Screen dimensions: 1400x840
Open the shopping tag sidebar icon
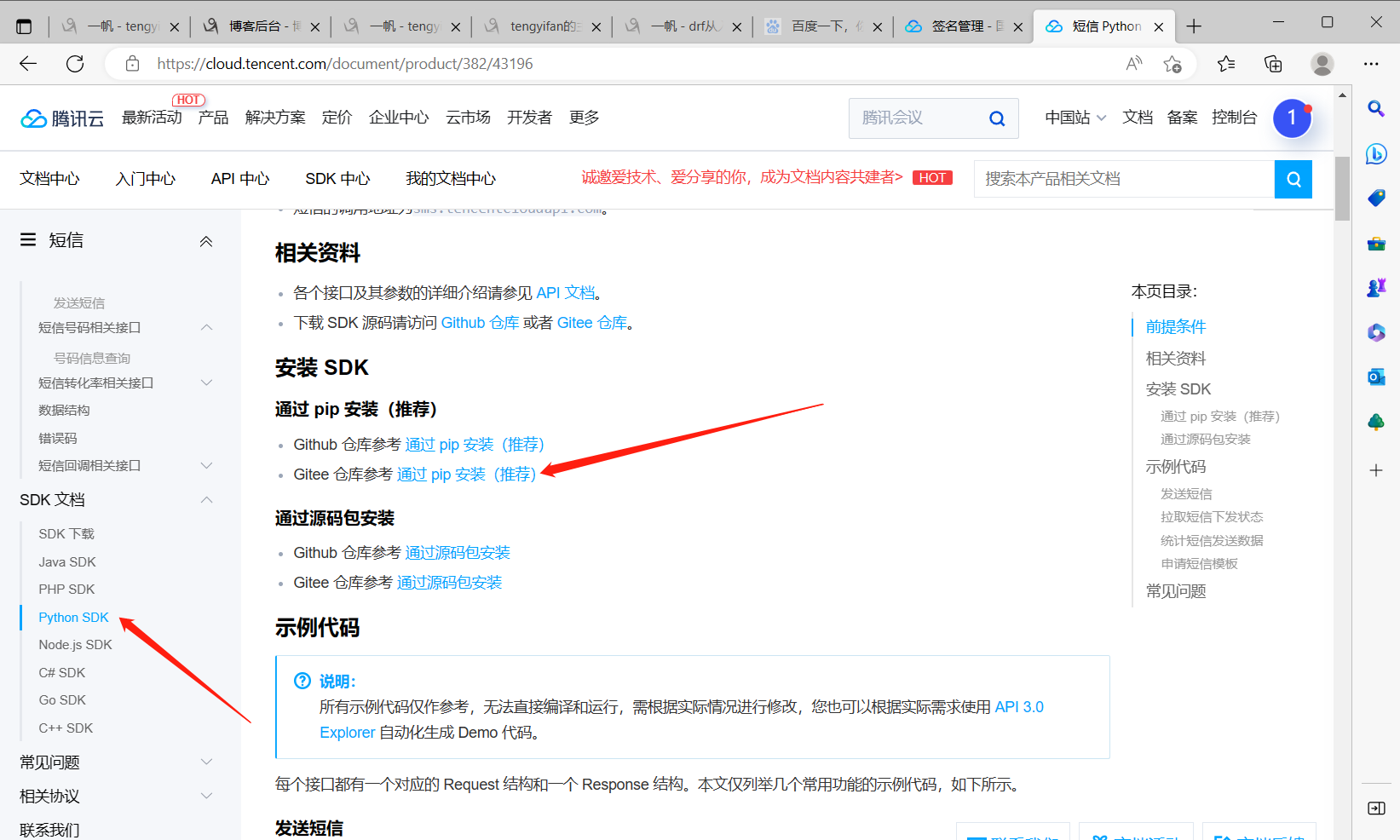1375,198
